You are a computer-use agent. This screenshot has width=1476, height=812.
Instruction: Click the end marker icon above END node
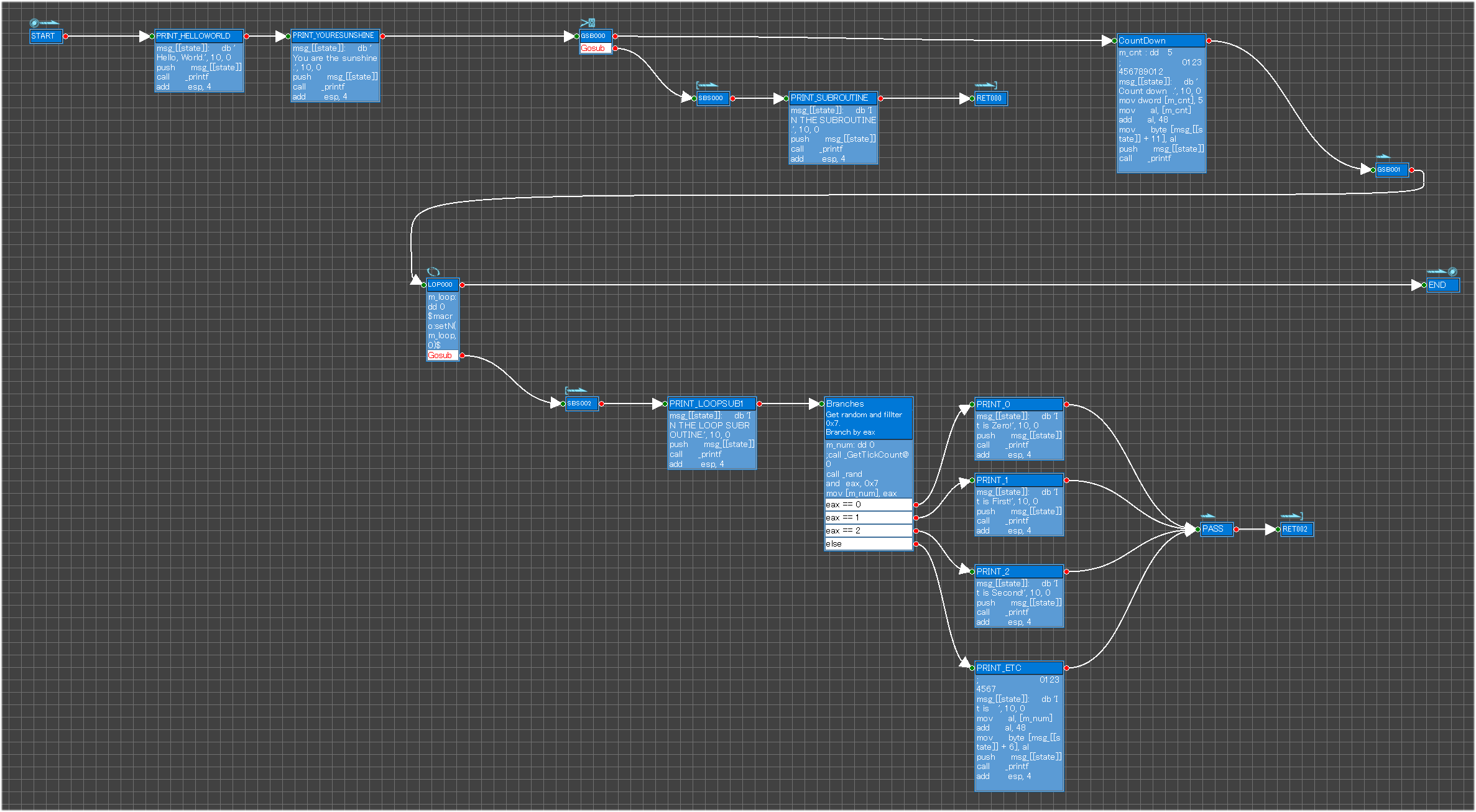click(1441, 272)
